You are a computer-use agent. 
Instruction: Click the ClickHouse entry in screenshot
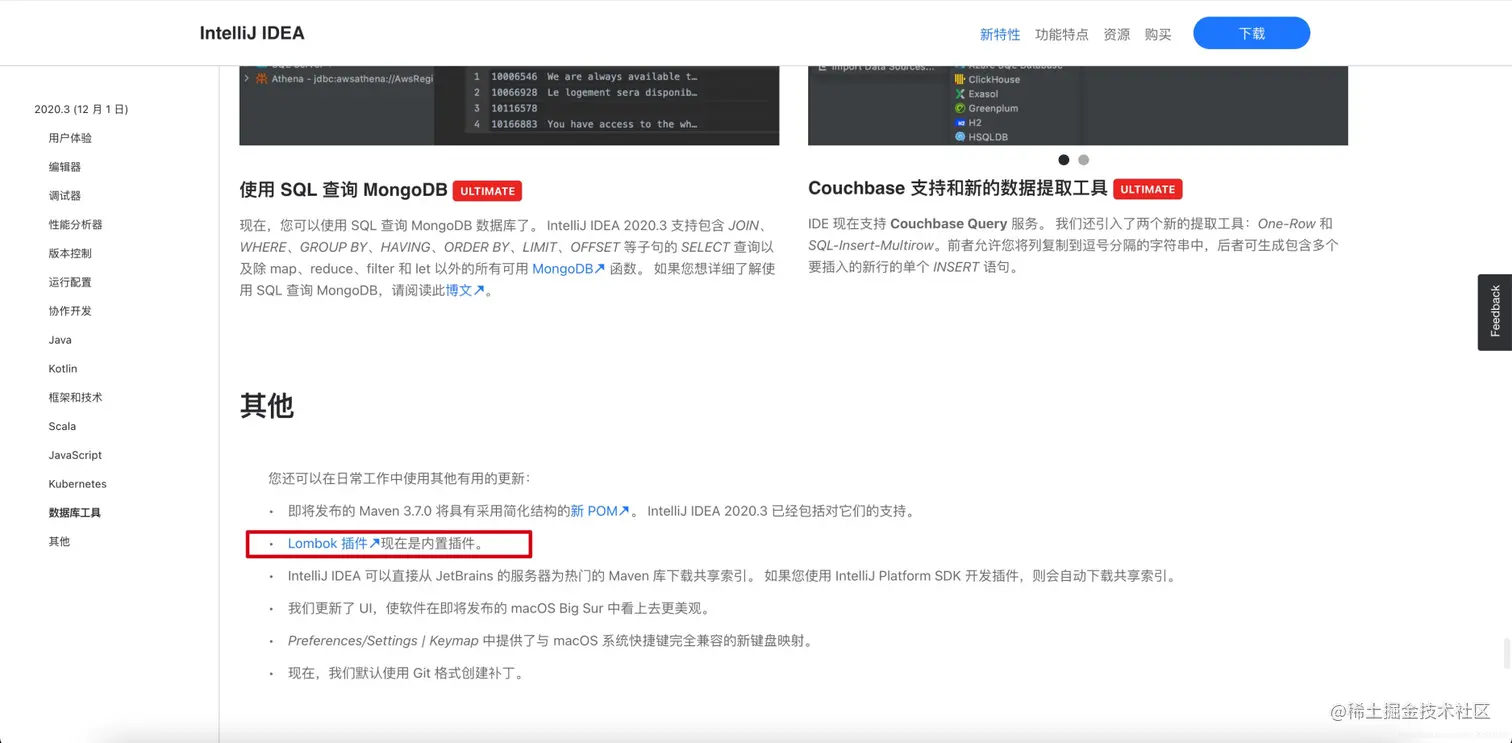987,80
